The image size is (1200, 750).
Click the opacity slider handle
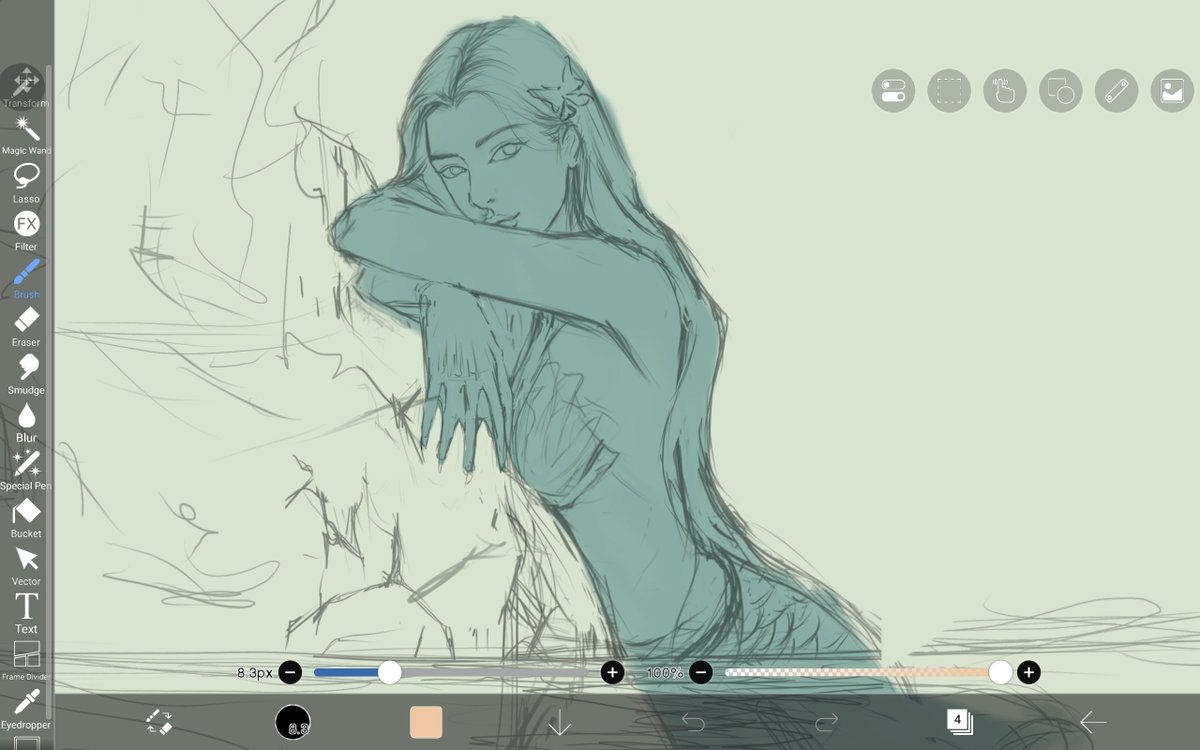coord(1000,673)
